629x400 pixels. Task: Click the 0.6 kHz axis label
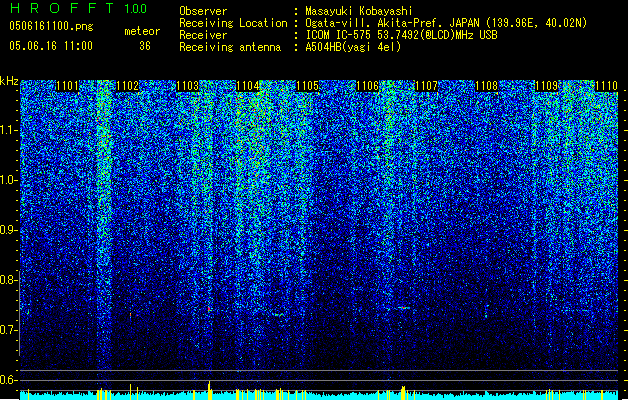click(x=9, y=380)
